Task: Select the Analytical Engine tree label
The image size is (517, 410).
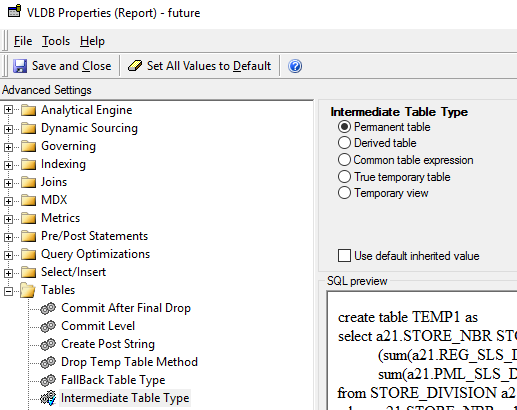Action: [x=86, y=110]
